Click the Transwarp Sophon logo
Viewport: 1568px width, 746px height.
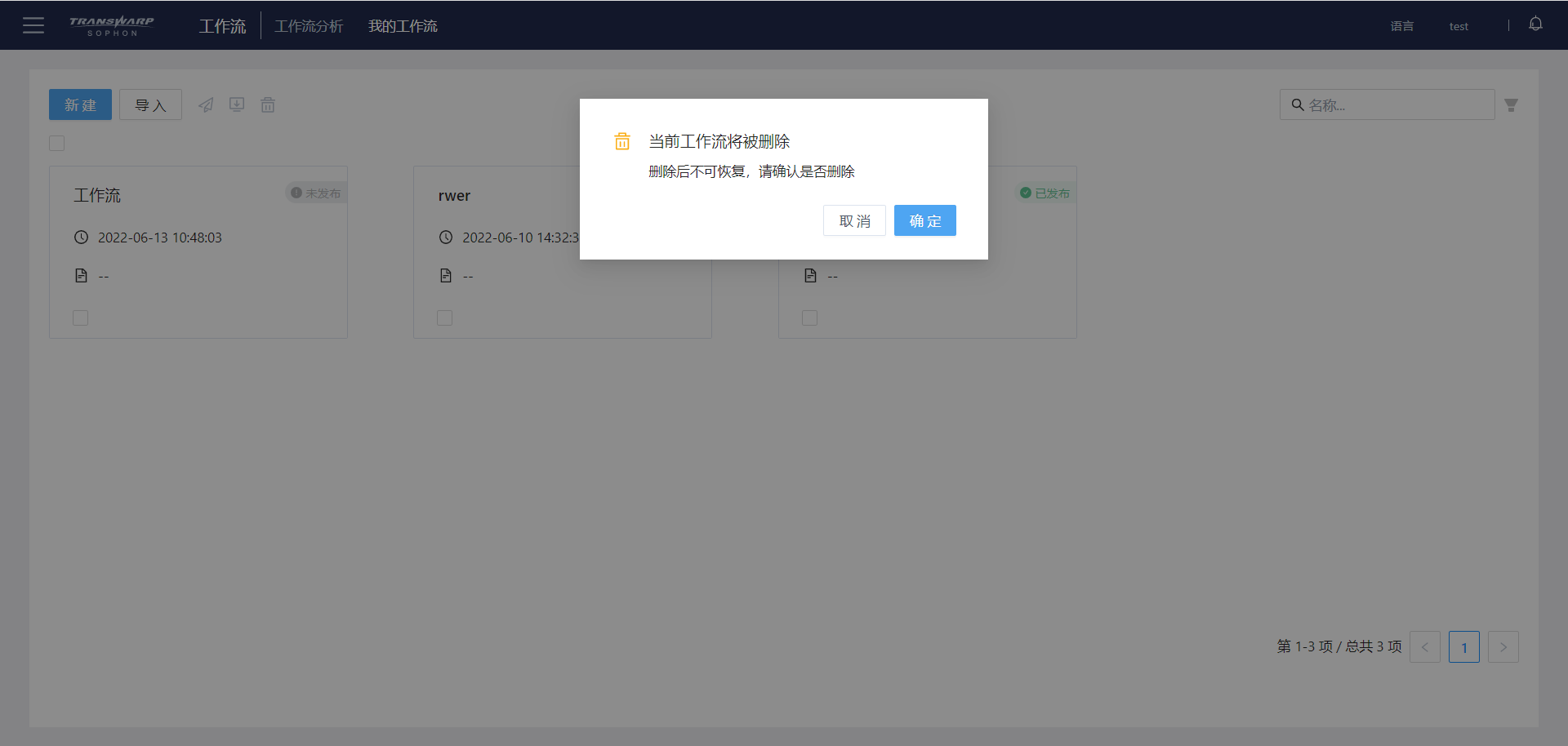112,25
